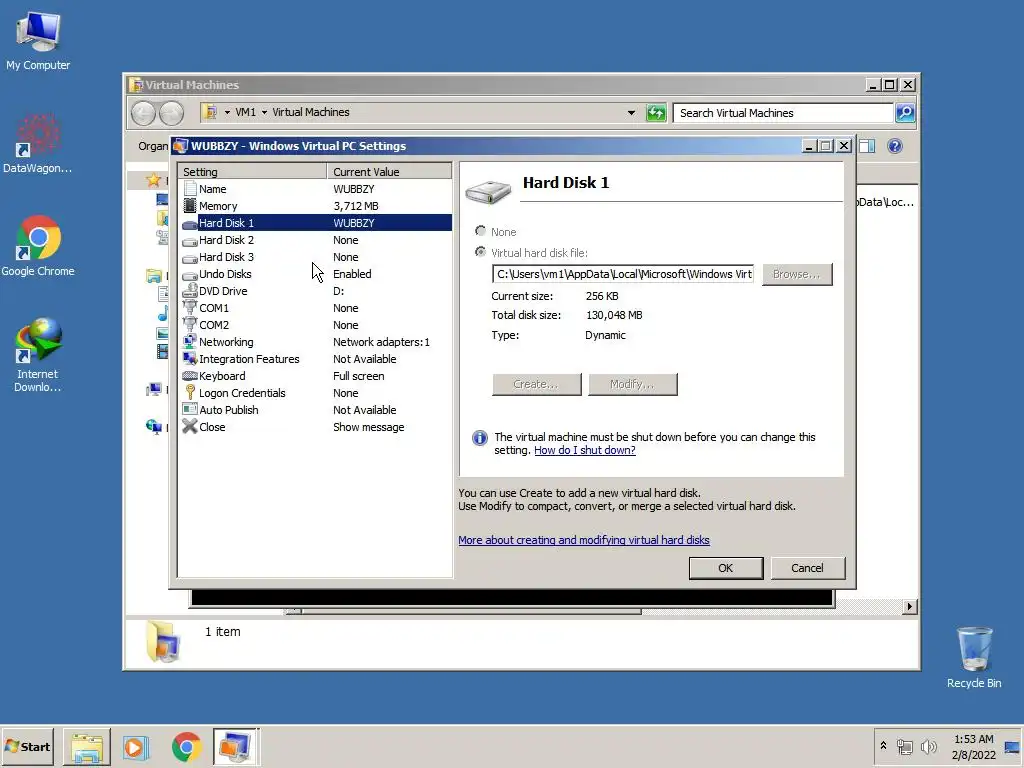Image resolution: width=1024 pixels, height=768 pixels.
Task: Open Chrome from the taskbar
Action: pos(187,747)
